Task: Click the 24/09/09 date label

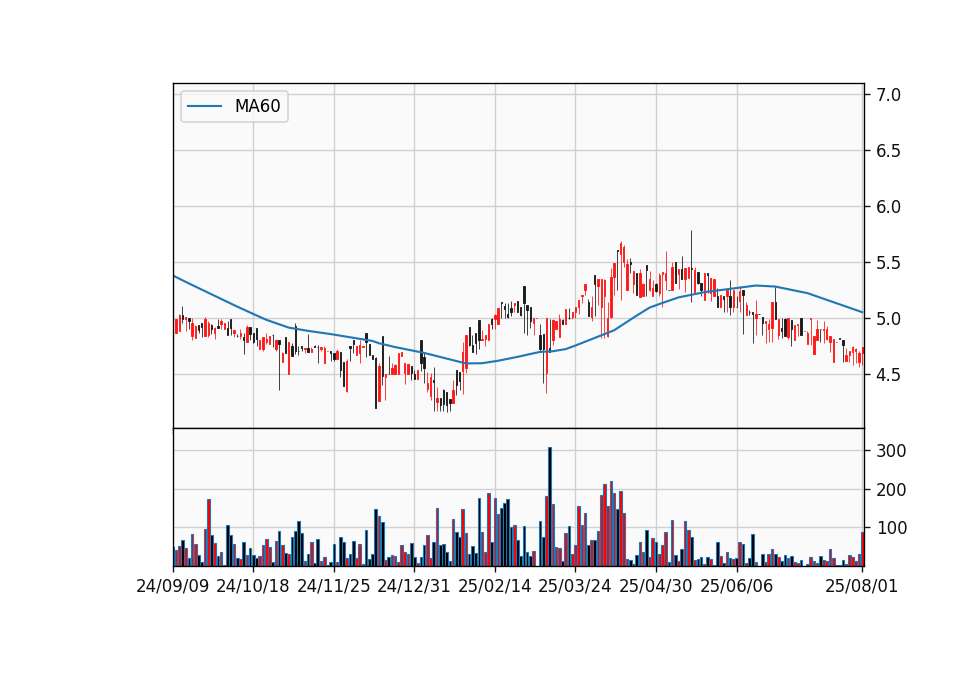Action: (173, 586)
